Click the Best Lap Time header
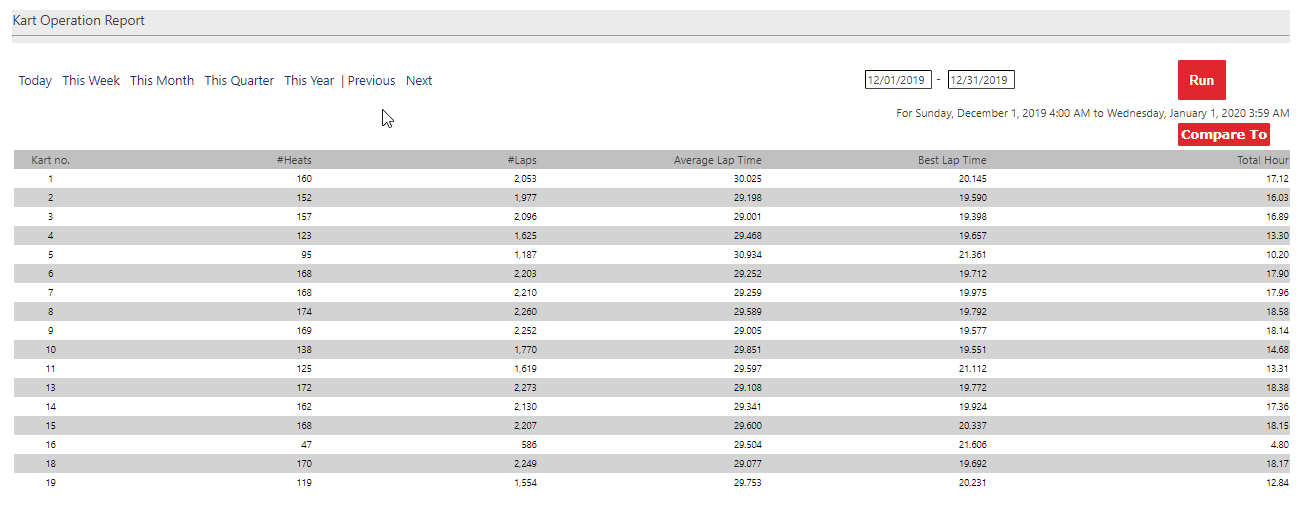Viewport: 1307px width, 508px height. click(x=952, y=160)
